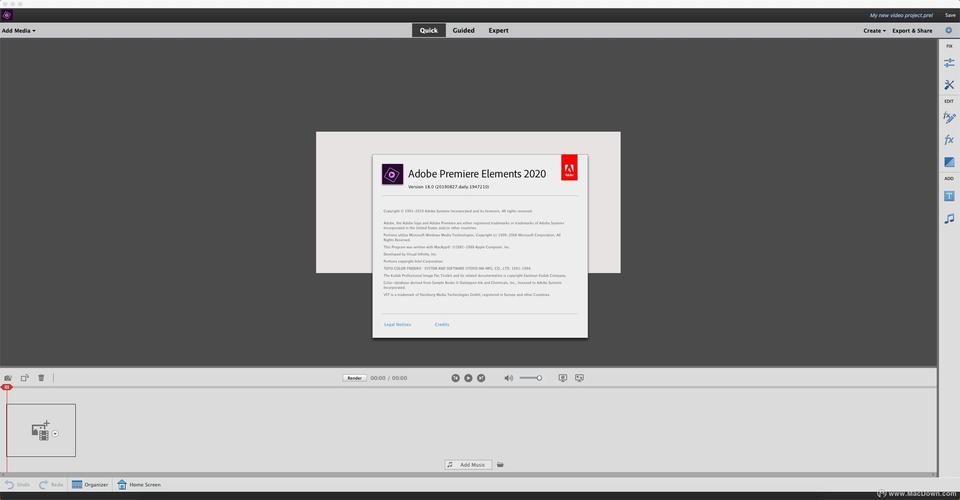This screenshot has width=960, height=500.
Task: Click the Redo arrow icon
Action: click(x=43, y=485)
